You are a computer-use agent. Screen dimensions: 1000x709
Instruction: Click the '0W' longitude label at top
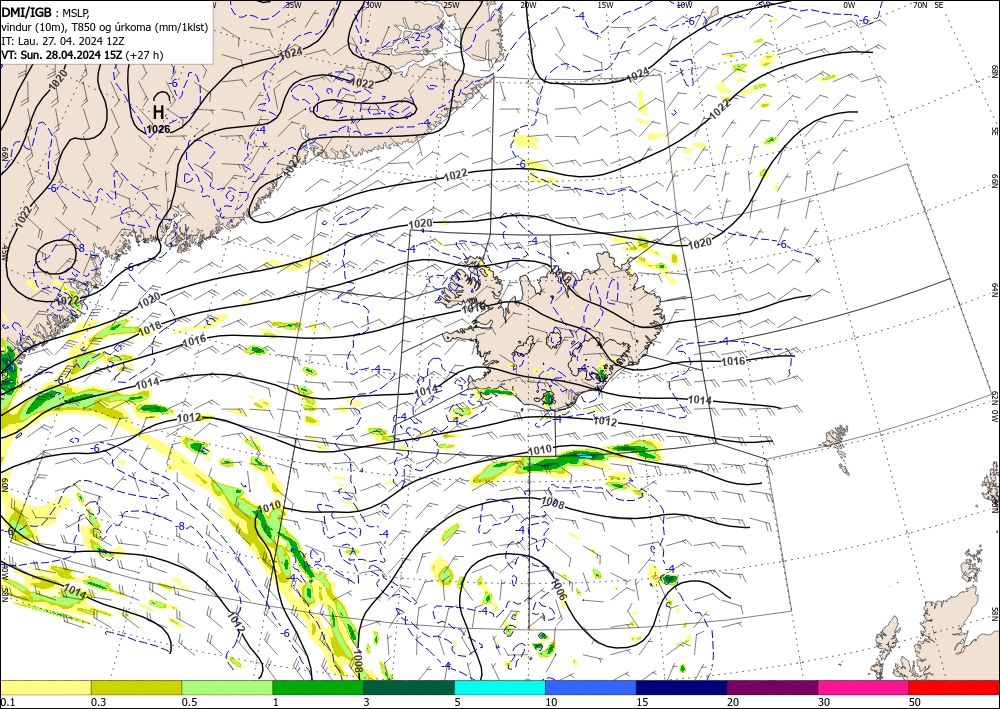(849, 5)
